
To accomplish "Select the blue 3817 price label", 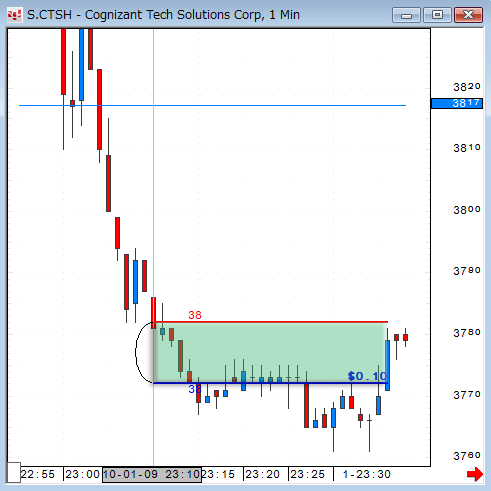I will [x=457, y=103].
